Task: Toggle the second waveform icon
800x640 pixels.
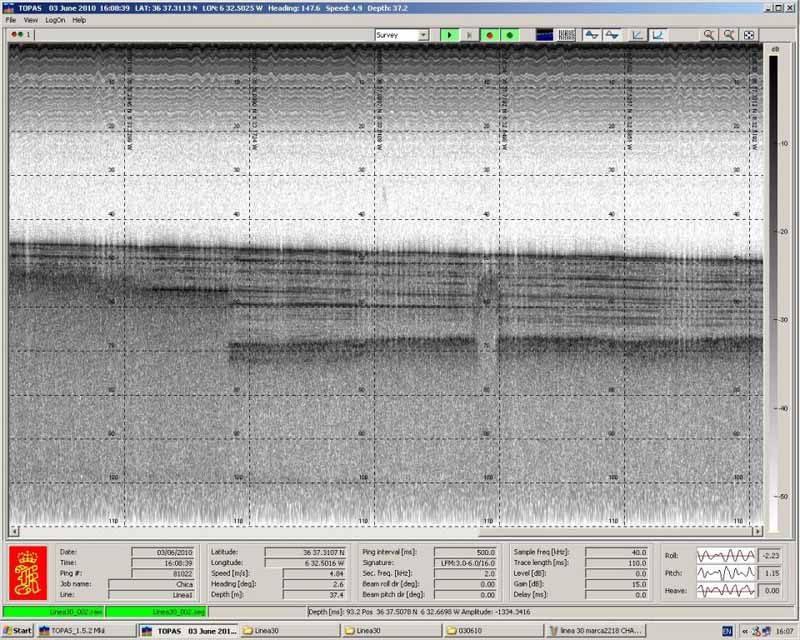Action: [611, 34]
